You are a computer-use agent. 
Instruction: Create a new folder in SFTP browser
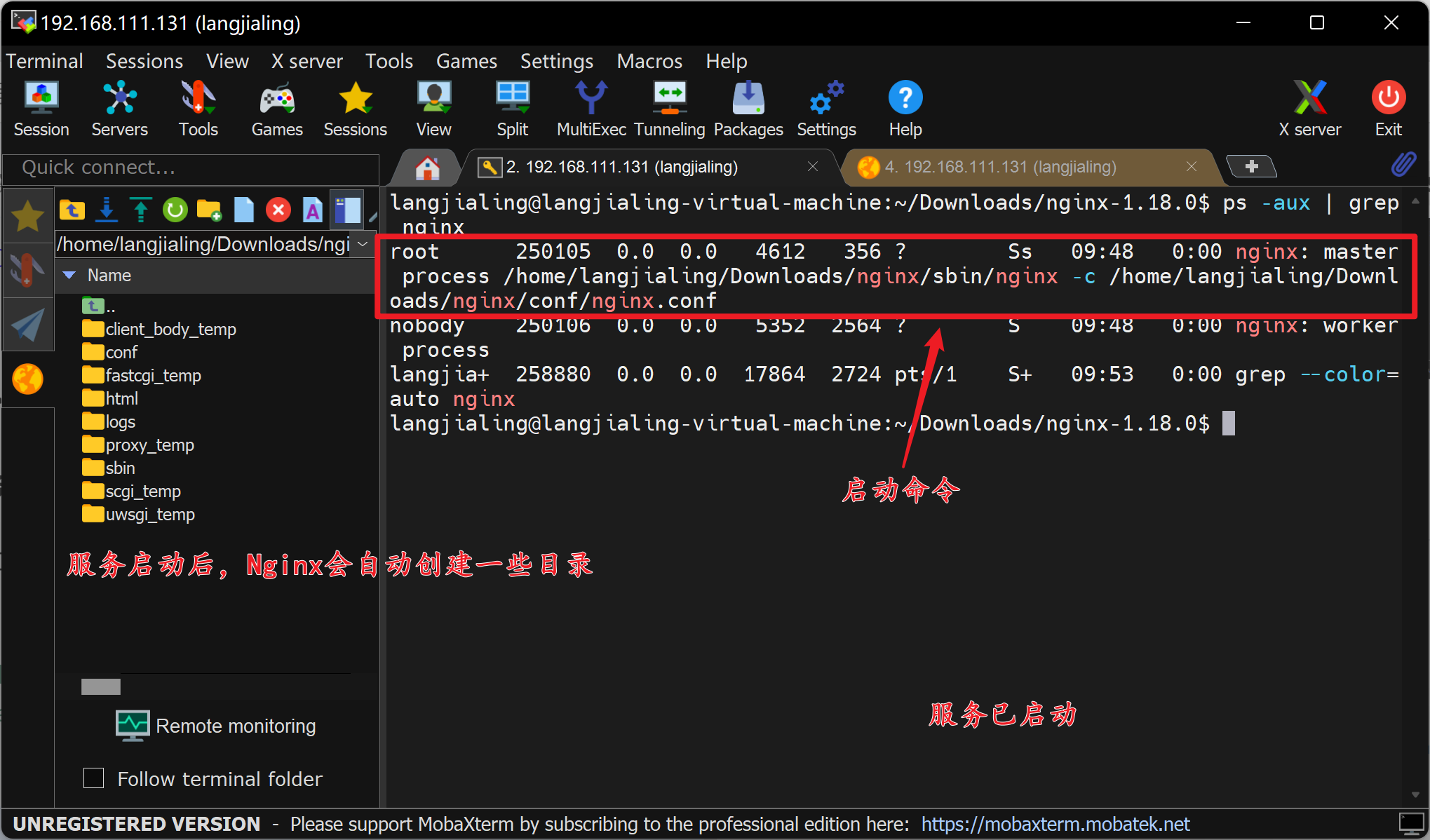click(210, 210)
